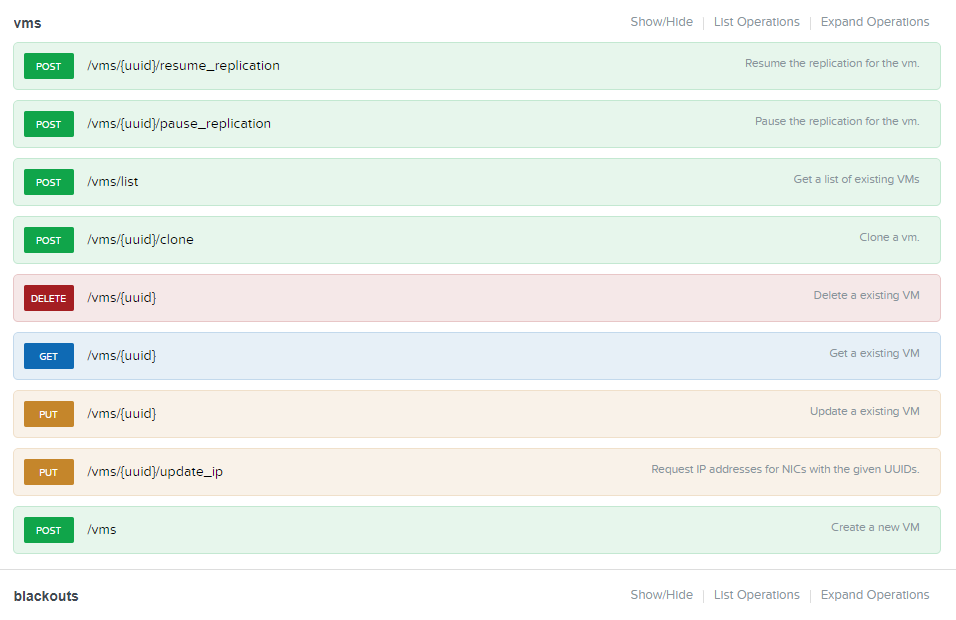
Task: Click PUT badge for update_ip endpoint
Action: 49,471
